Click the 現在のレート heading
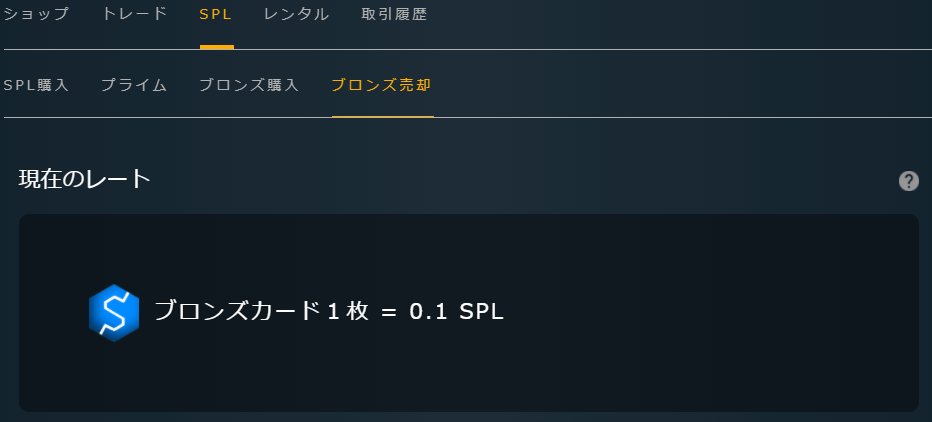Viewport: 932px width, 422px height. tap(84, 179)
